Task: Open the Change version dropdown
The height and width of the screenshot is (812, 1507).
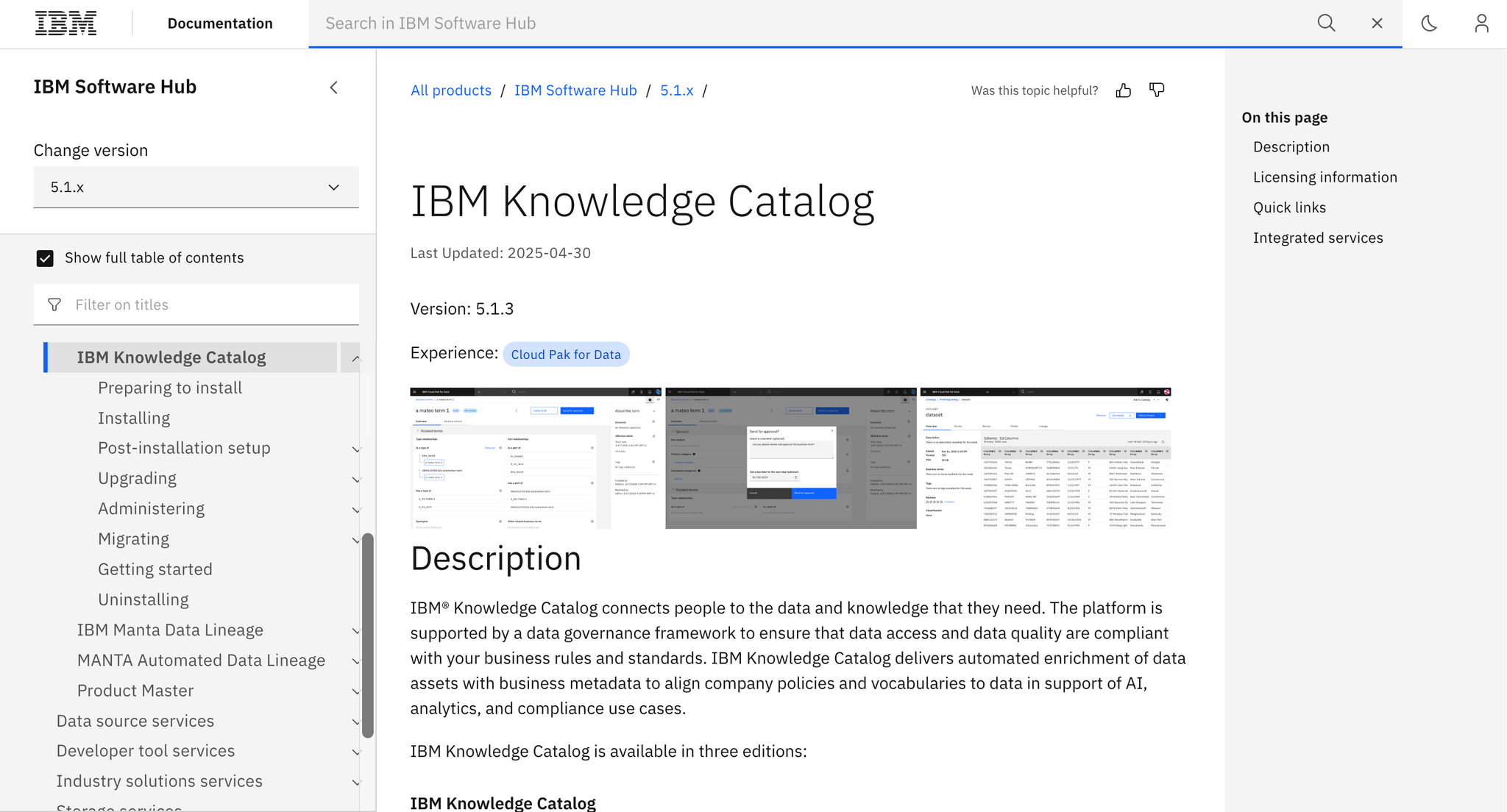Action: [x=196, y=187]
